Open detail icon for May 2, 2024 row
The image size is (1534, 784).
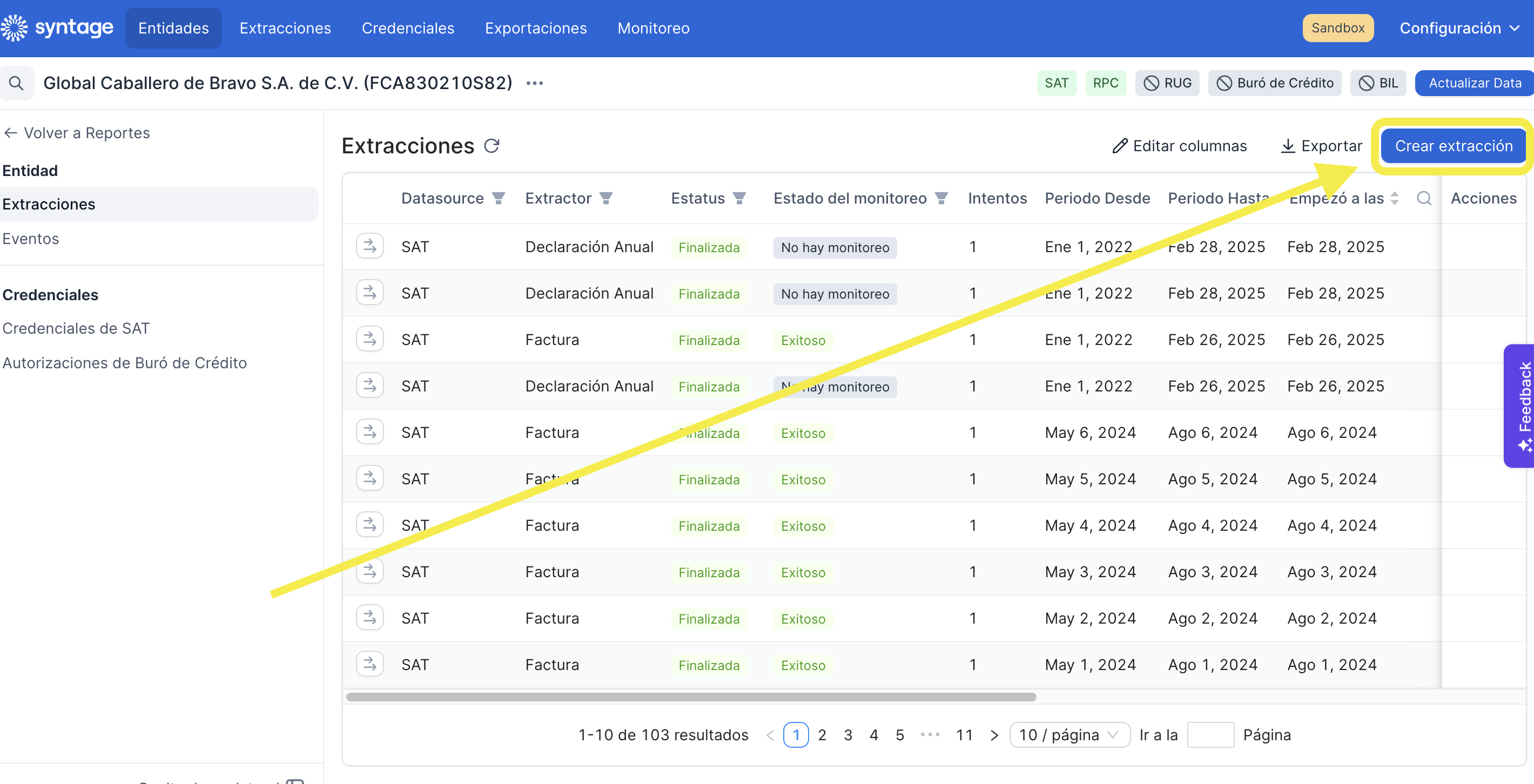370,617
